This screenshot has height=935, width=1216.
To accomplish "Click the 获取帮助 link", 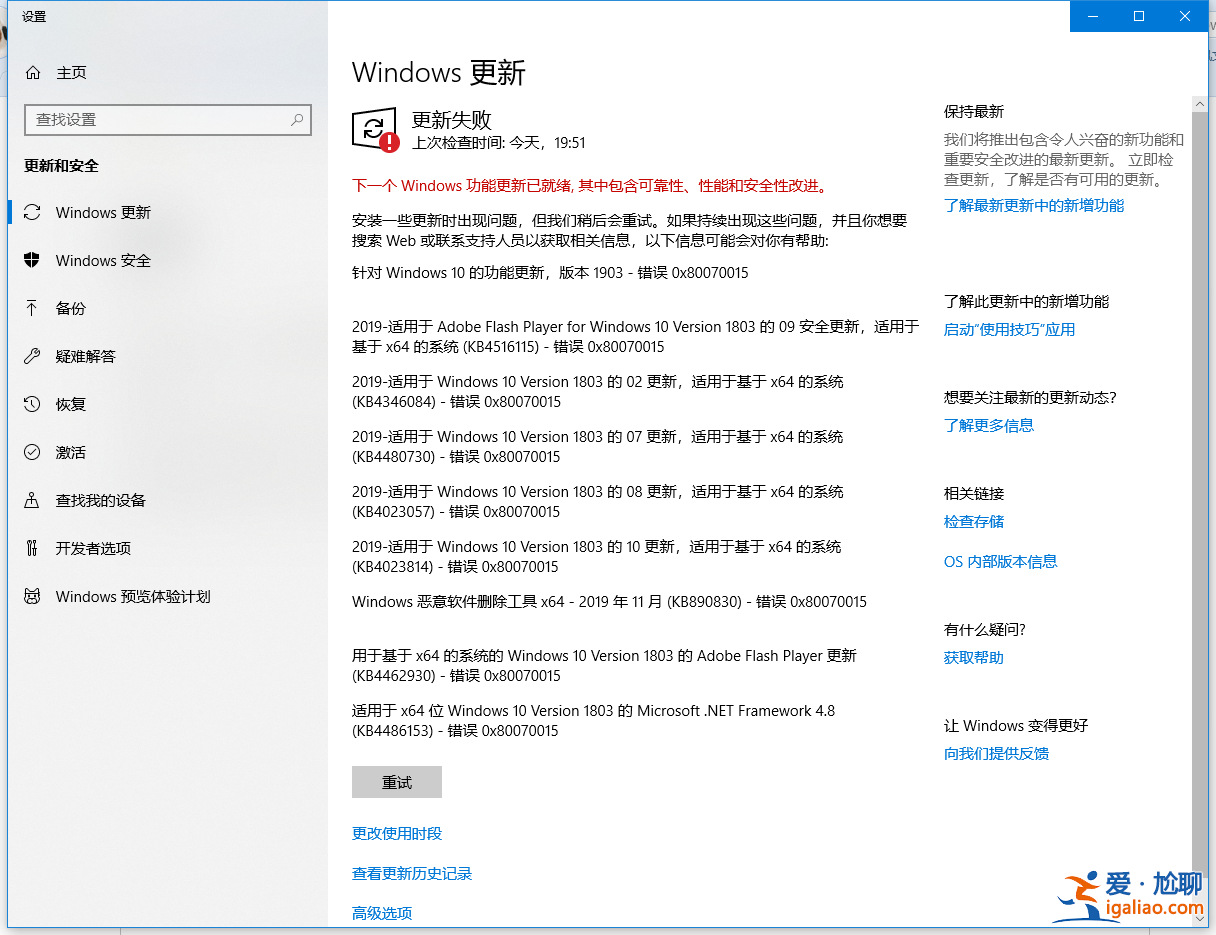I will [974, 658].
